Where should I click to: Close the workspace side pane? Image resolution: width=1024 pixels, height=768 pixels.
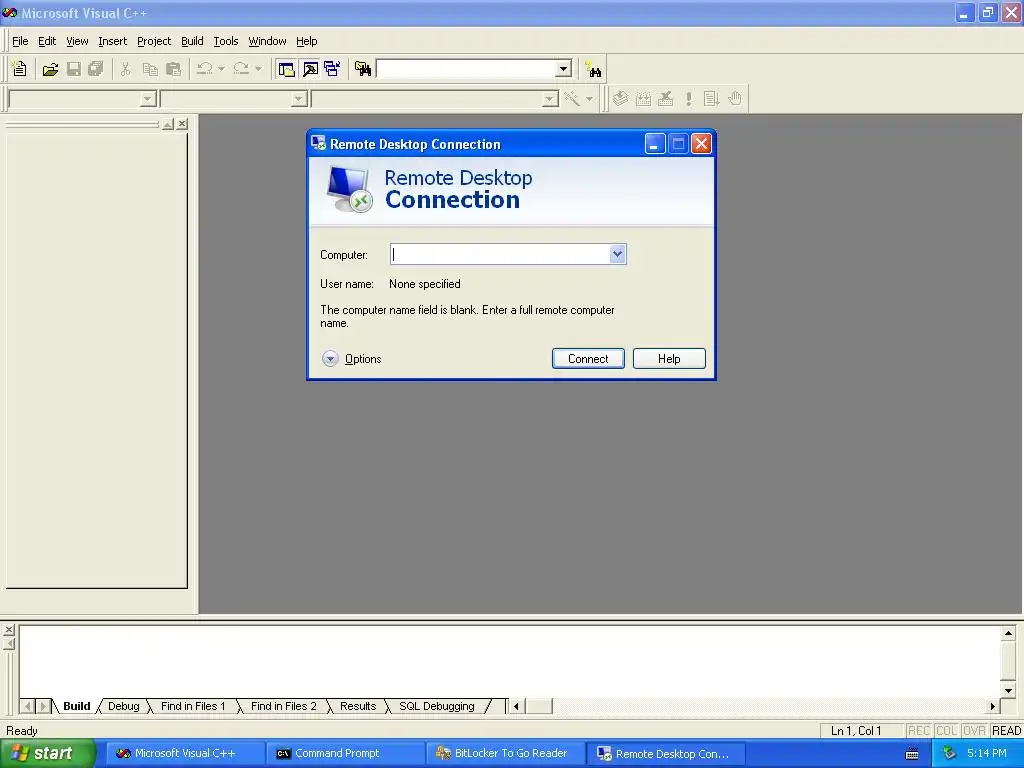182,123
